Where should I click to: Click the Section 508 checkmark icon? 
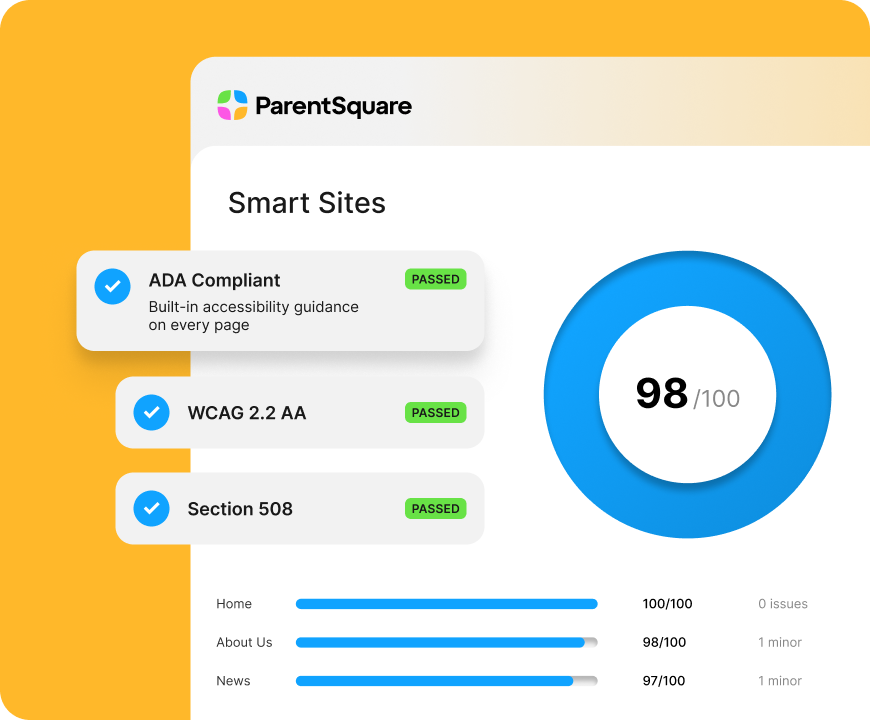point(151,508)
